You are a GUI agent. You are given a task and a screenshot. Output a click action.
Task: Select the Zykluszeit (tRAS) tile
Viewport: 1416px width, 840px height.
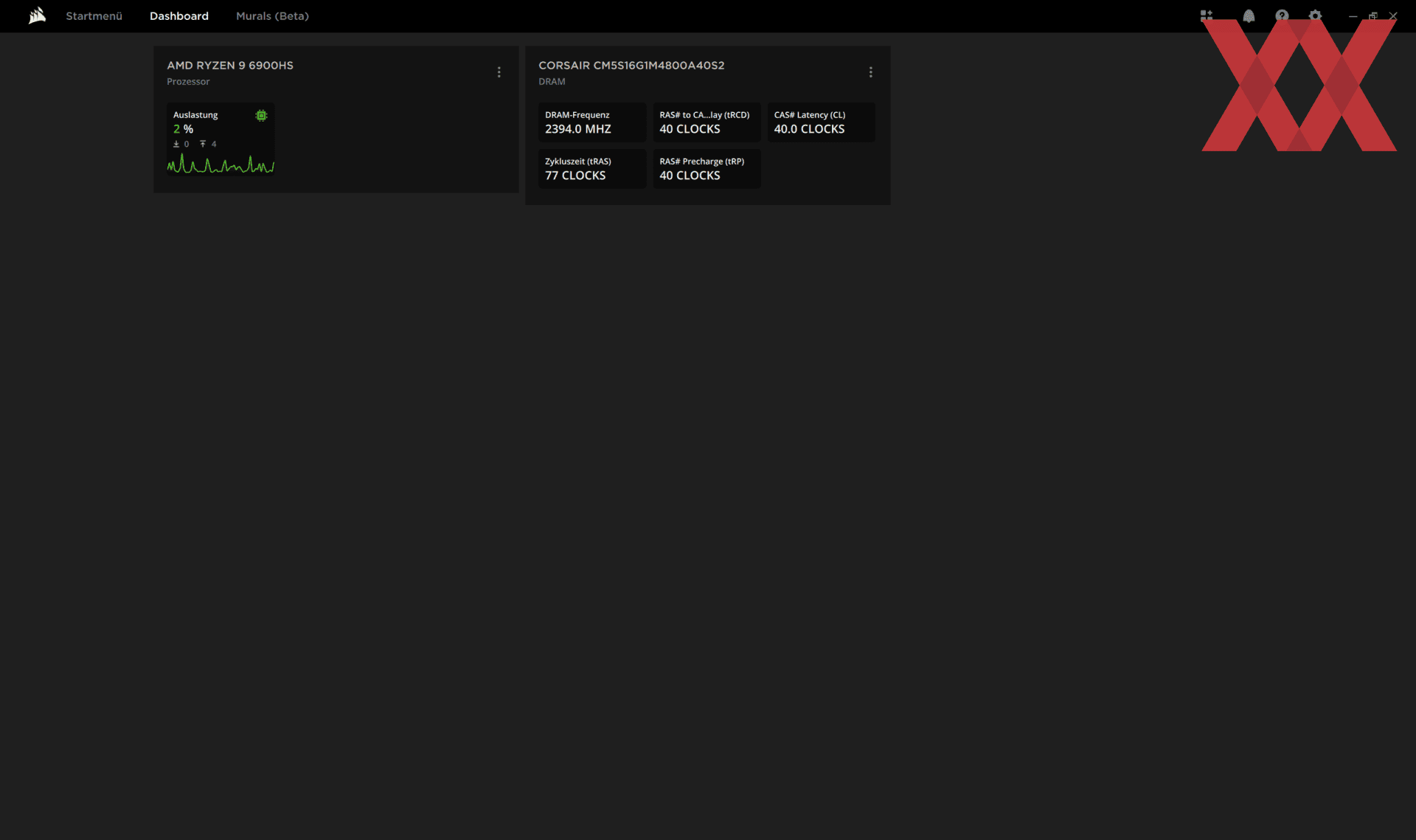pyautogui.click(x=592, y=169)
